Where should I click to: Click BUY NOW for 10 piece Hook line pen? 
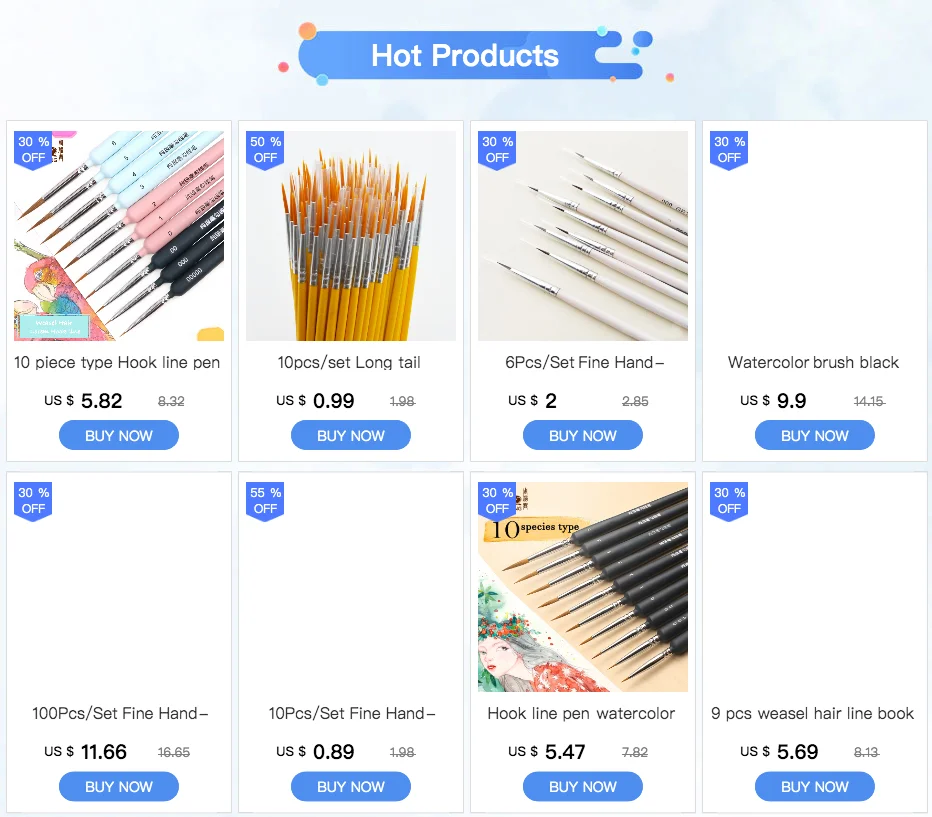coord(119,436)
